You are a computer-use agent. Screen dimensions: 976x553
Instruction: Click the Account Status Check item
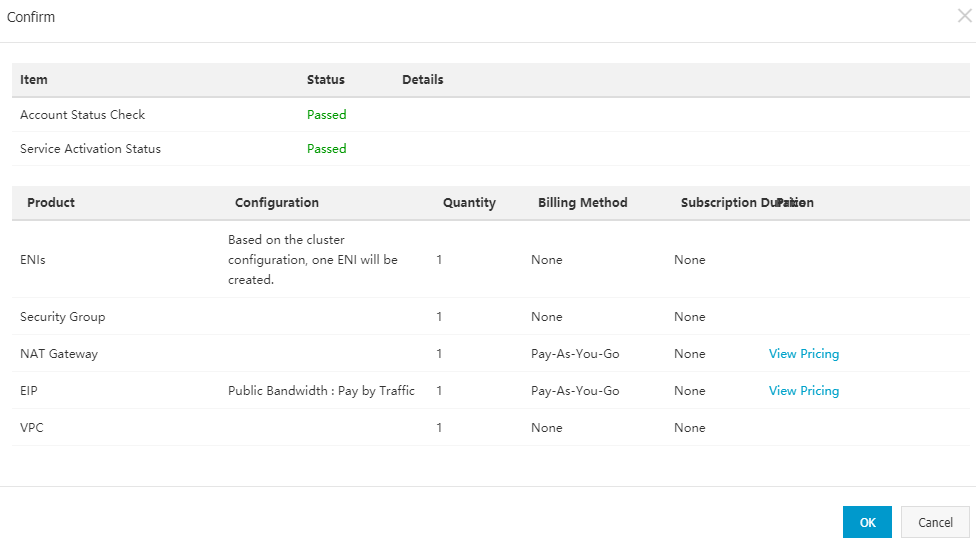[x=83, y=115]
